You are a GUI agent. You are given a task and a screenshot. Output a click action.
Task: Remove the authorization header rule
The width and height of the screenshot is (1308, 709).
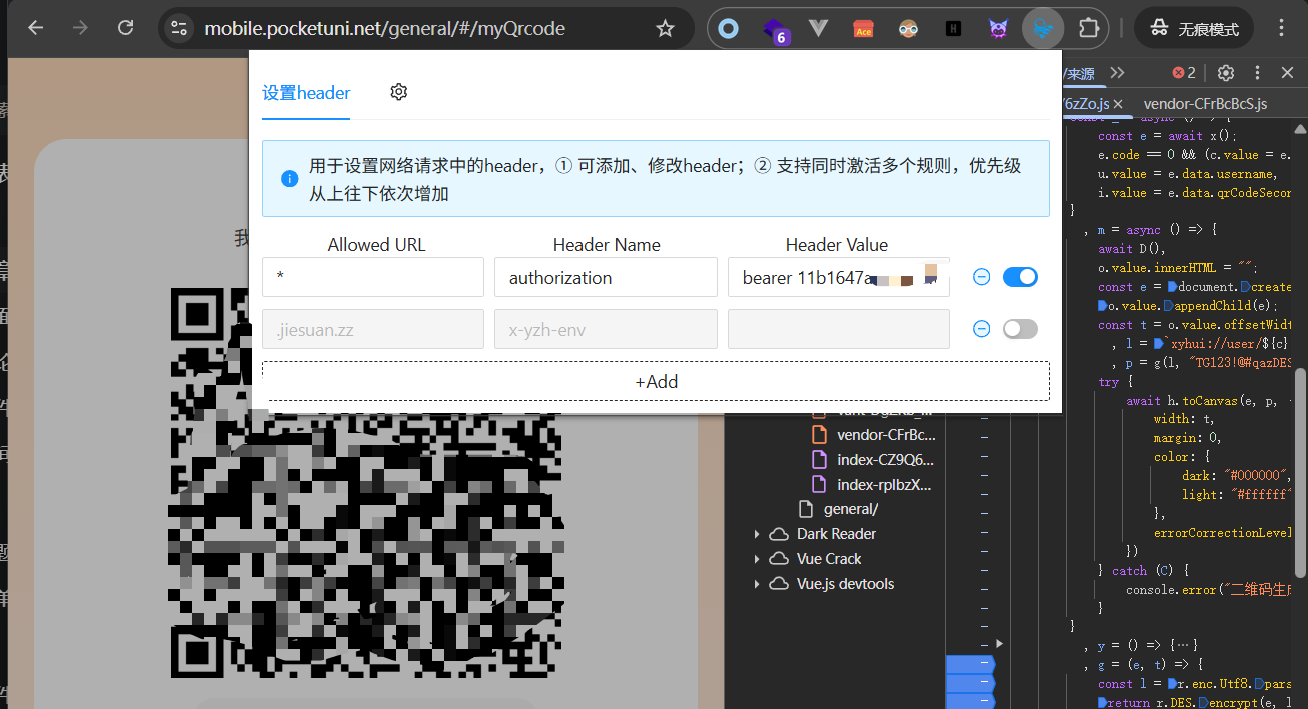981,277
